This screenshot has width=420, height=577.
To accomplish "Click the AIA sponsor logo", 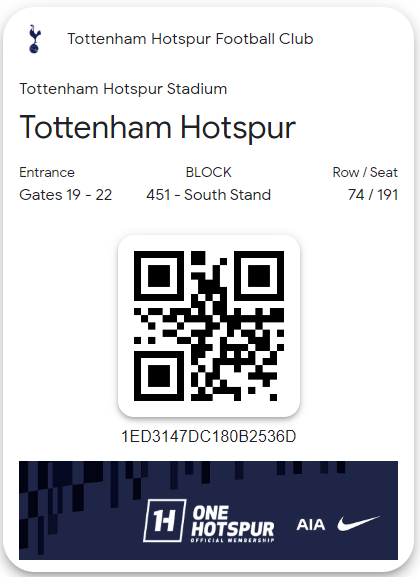I will point(311,525).
